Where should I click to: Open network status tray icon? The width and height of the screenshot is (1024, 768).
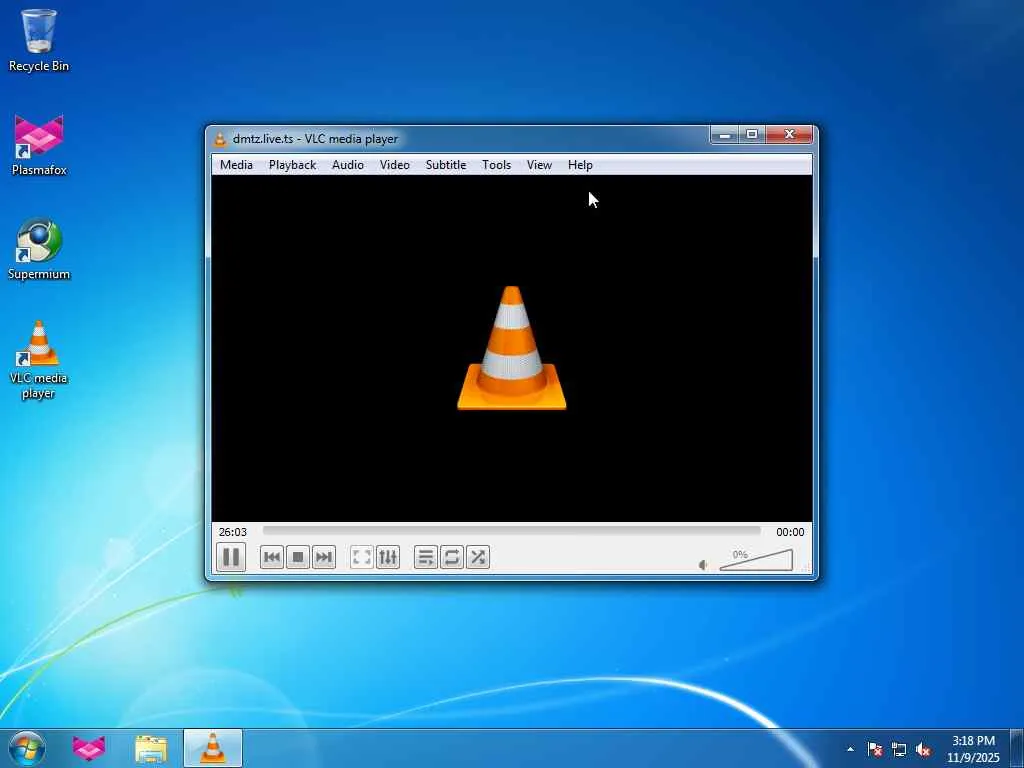pyautogui.click(x=899, y=749)
